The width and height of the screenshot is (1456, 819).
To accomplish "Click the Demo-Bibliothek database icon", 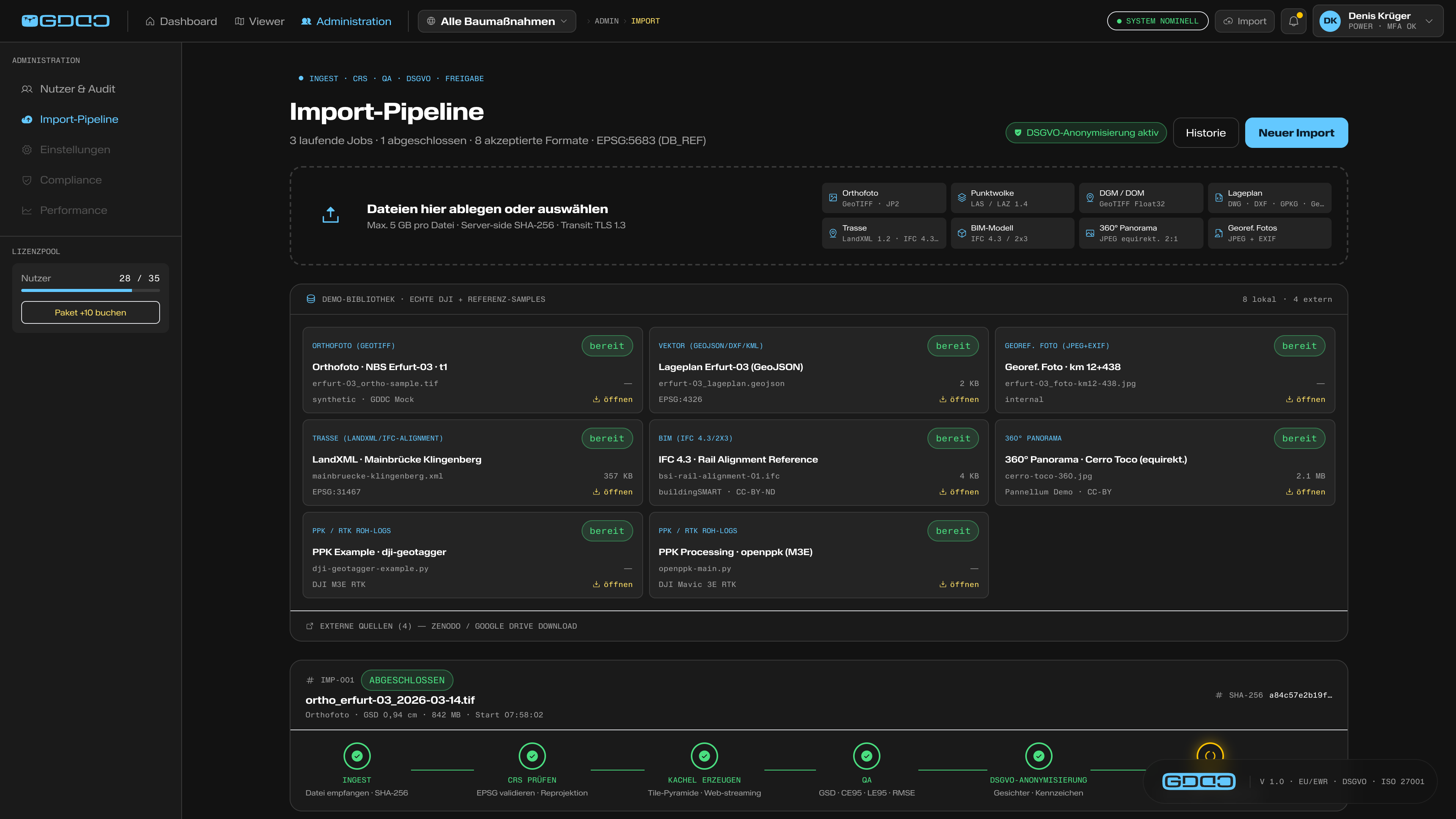I will [x=310, y=299].
